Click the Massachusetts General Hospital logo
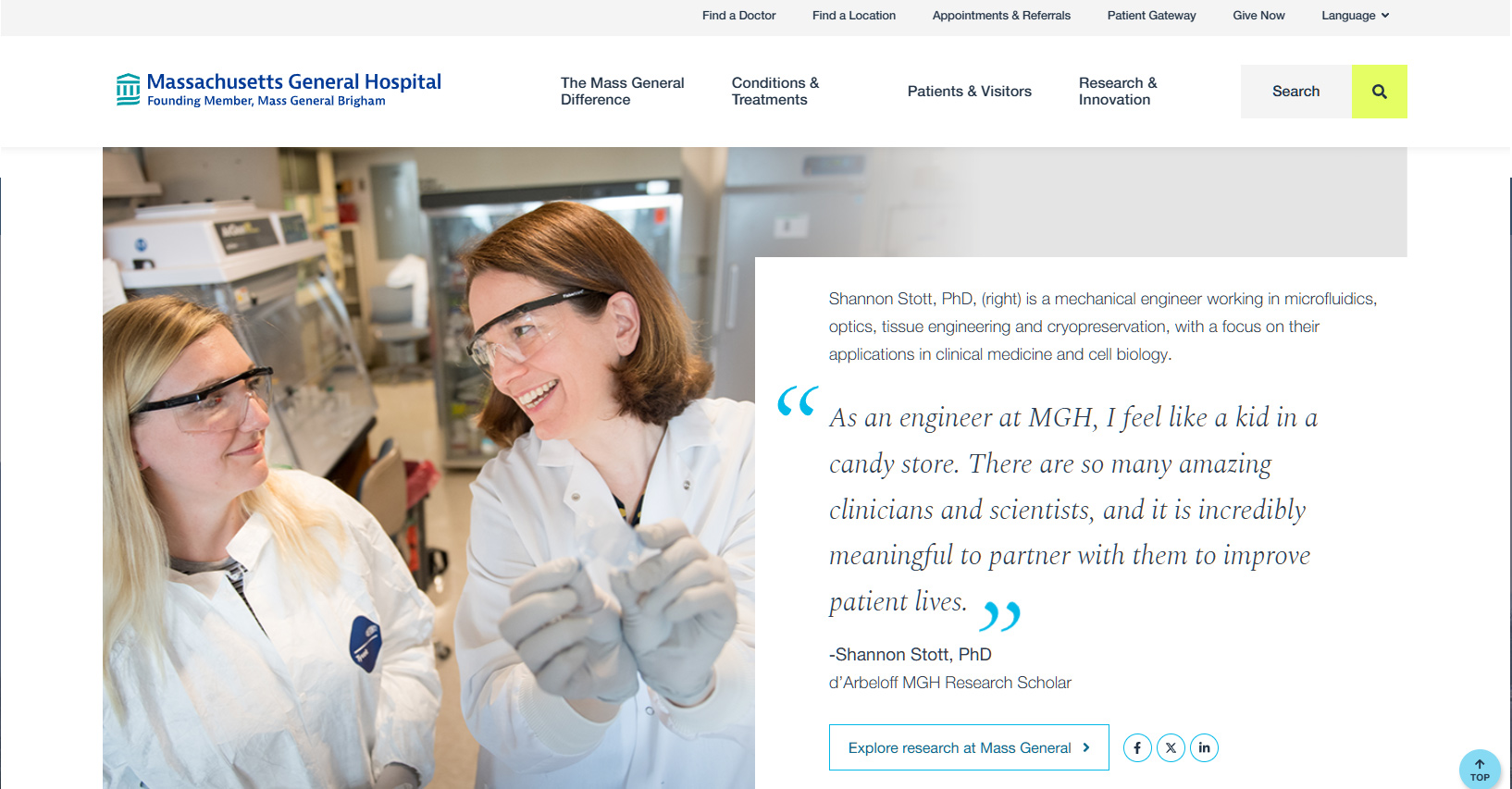Image resolution: width=1512 pixels, height=789 pixels. click(x=279, y=90)
